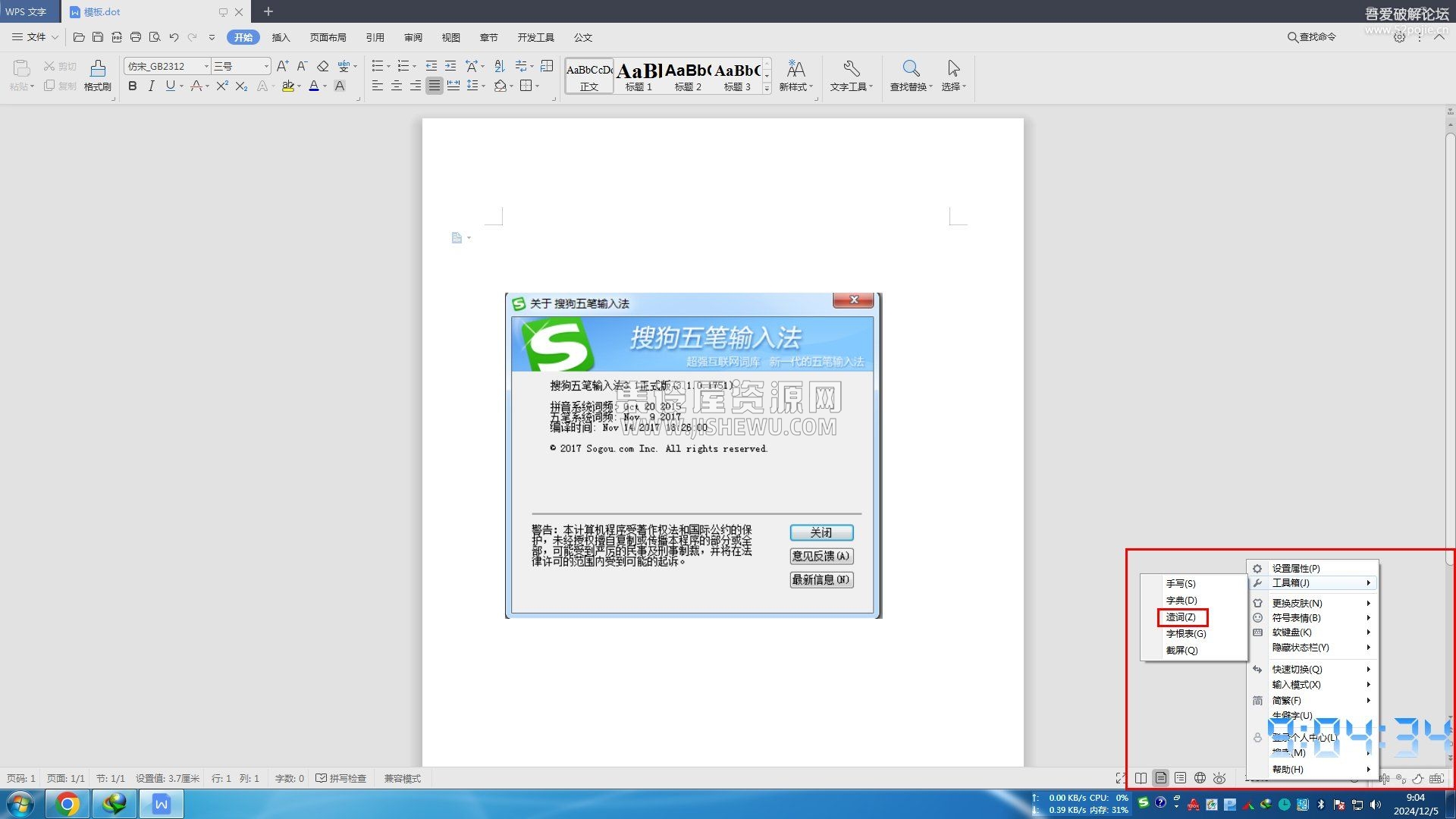The image size is (1456, 819).
Task: Decrease the font size
Action: [302, 66]
